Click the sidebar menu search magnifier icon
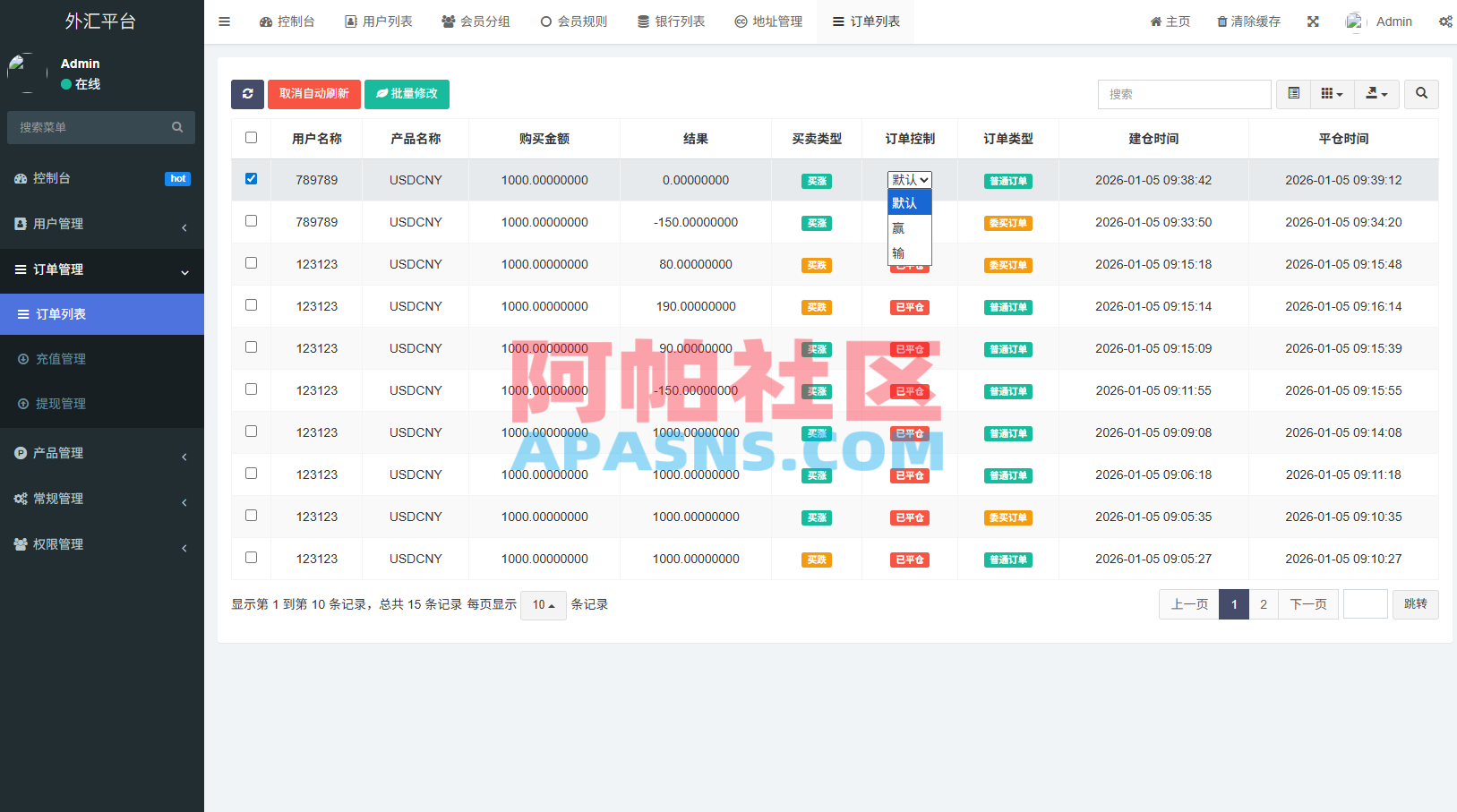This screenshot has width=1457, height=812. [x=177, y=127]
